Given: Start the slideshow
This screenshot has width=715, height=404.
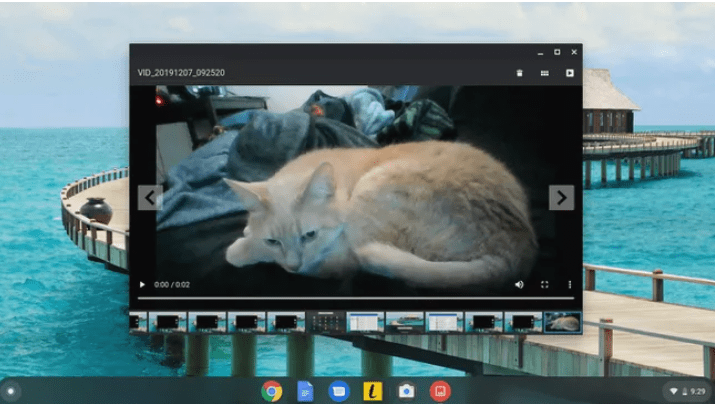Looking at the screenshot, I should click(x=570, y=73).
